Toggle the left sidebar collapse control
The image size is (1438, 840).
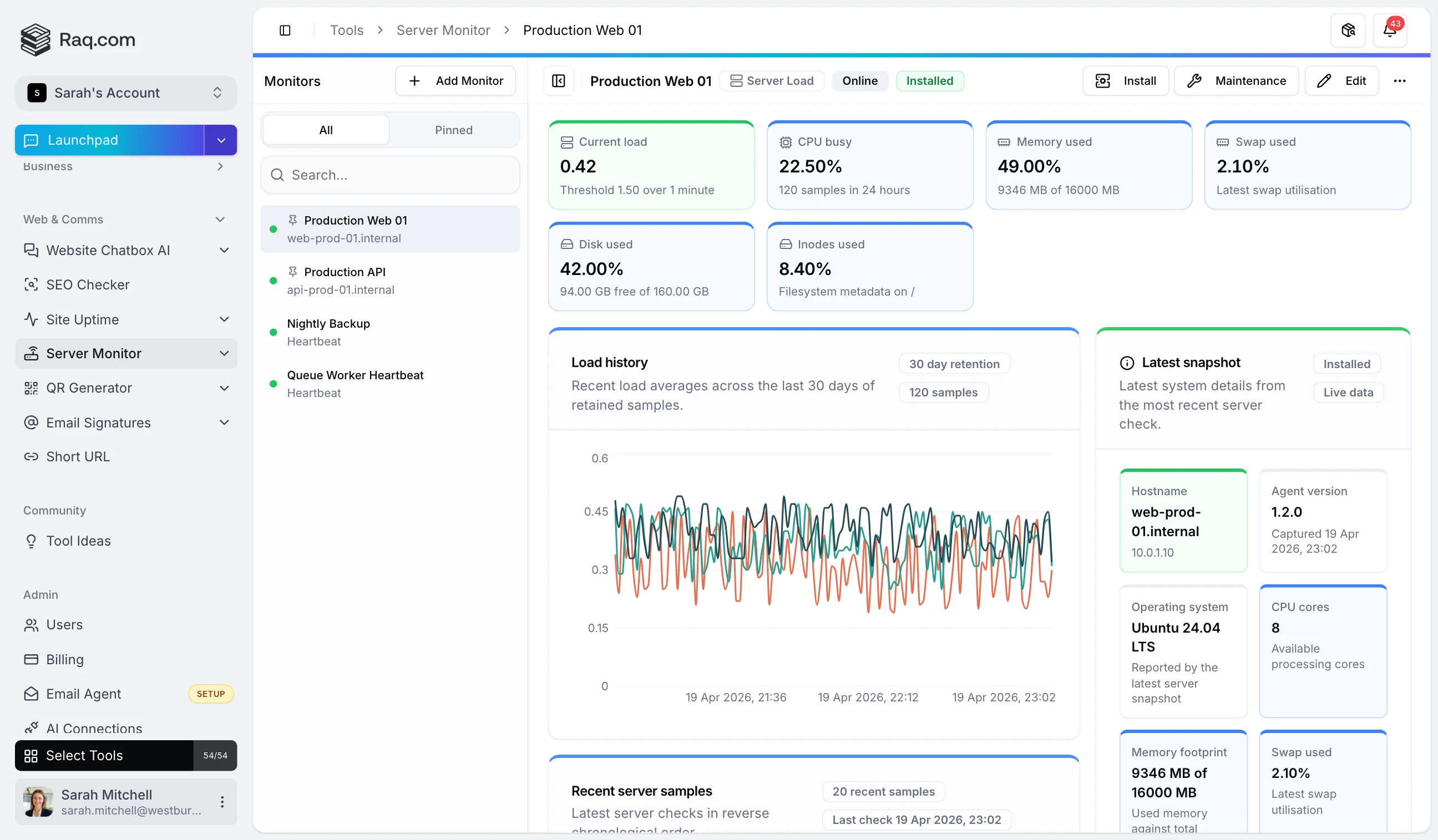pyautogui.click(x=285, y=29)
